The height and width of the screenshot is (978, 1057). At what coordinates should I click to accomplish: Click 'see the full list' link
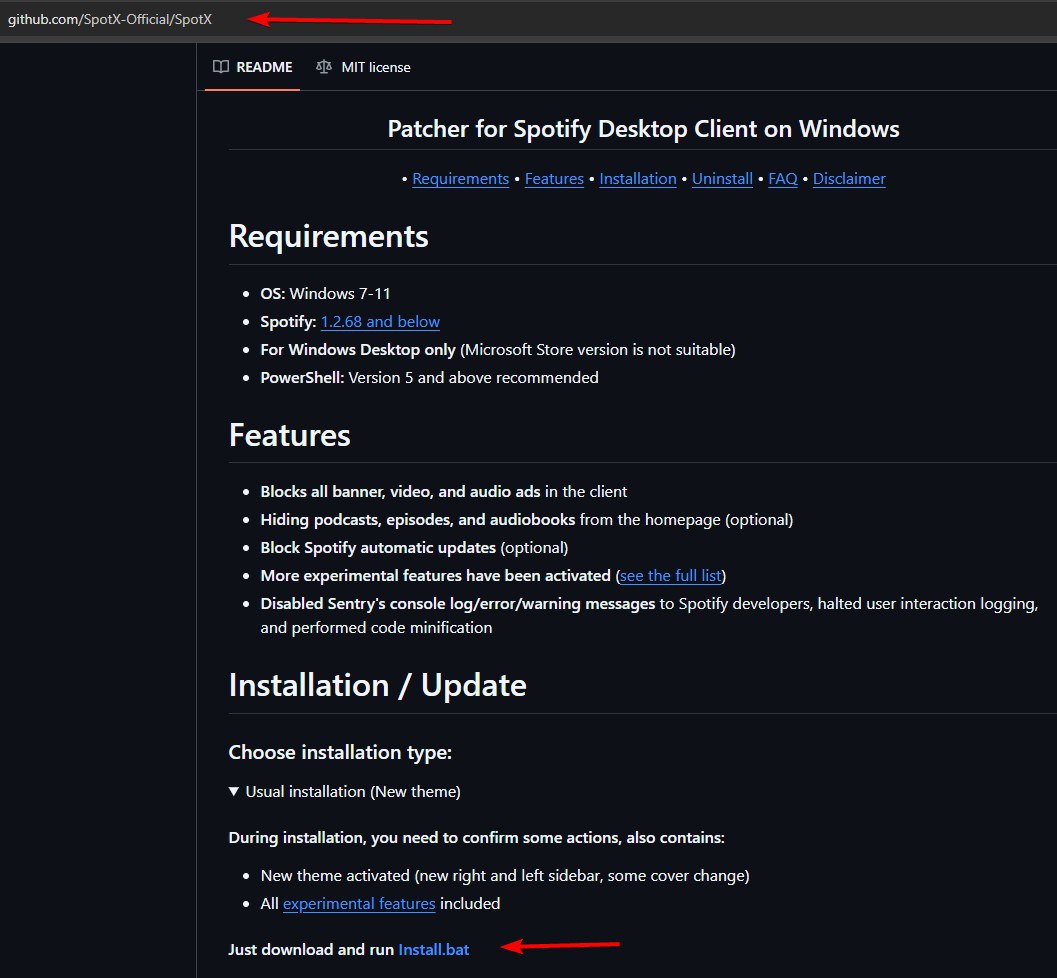670,576
